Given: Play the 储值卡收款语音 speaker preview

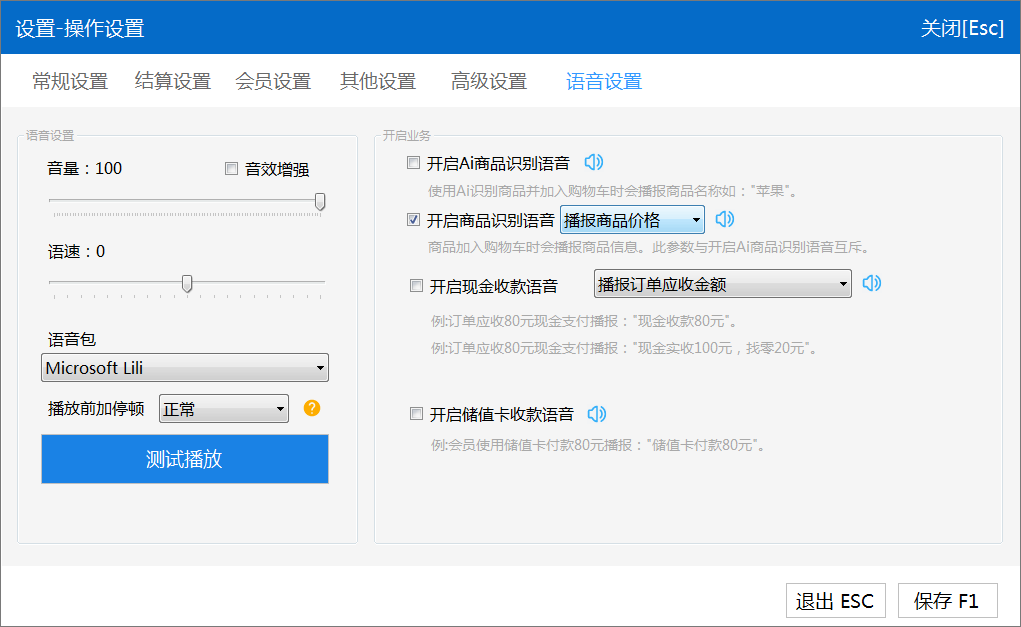Looking at the screenshot, I should point(597,414).
